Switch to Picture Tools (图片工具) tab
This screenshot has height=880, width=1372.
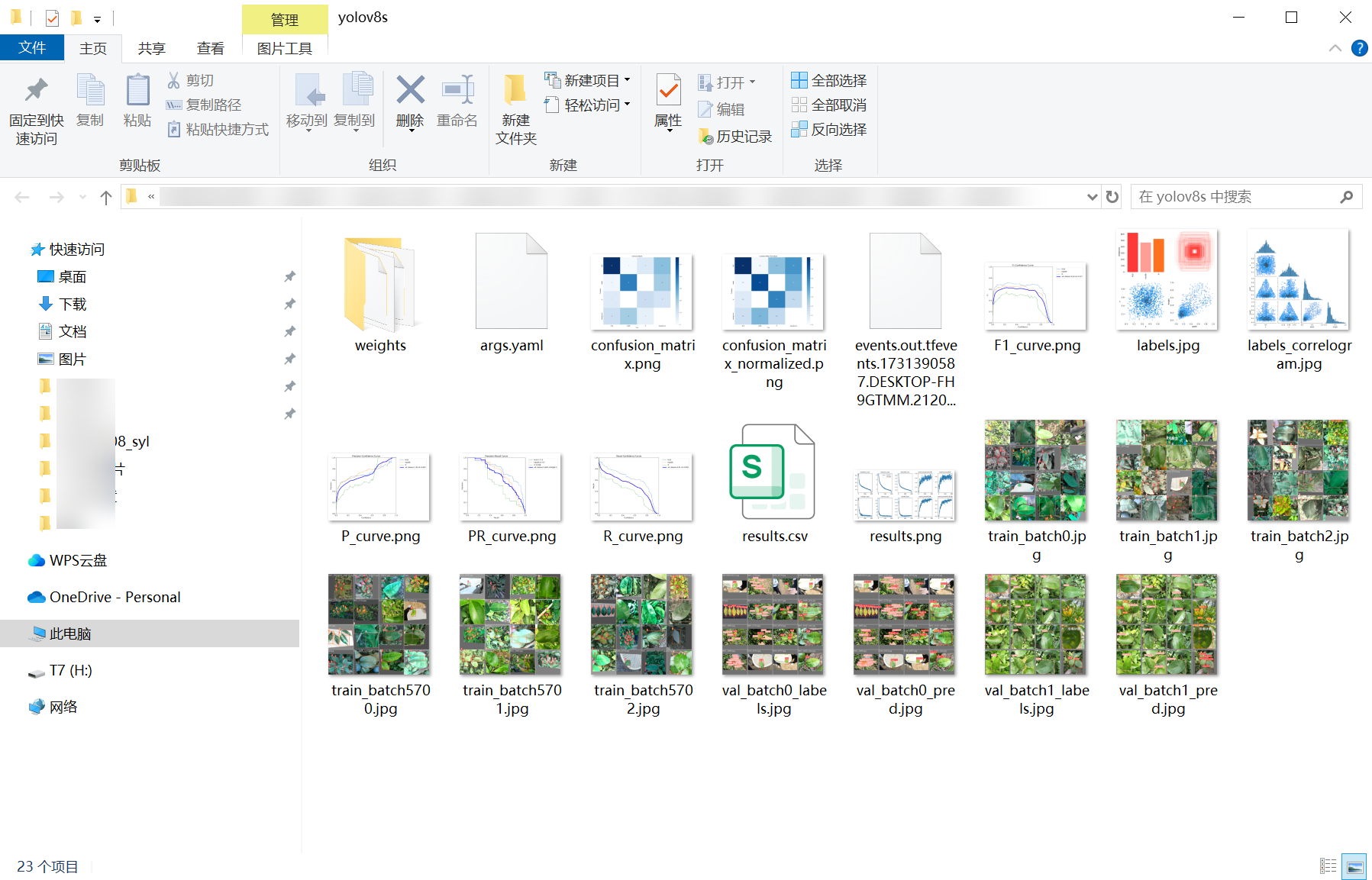[x=285, y=49]
